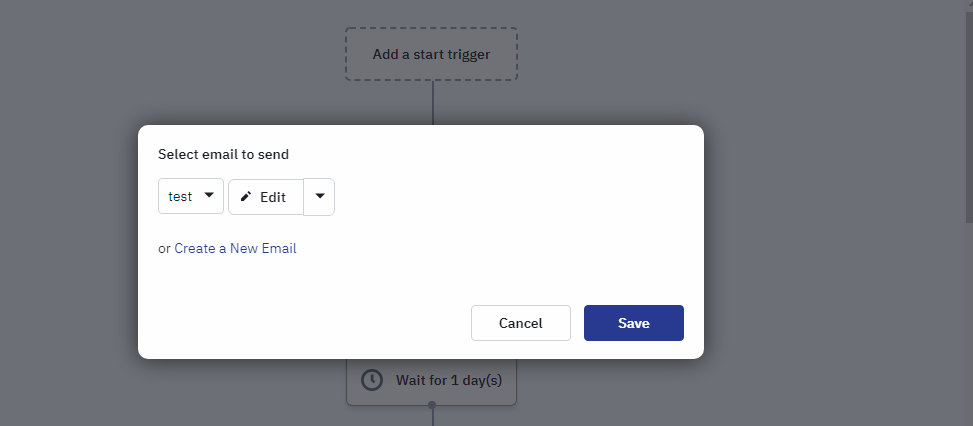
Task: Click the "Select email to send" heading
Action: pyautogui.click(x=223, y=154)
